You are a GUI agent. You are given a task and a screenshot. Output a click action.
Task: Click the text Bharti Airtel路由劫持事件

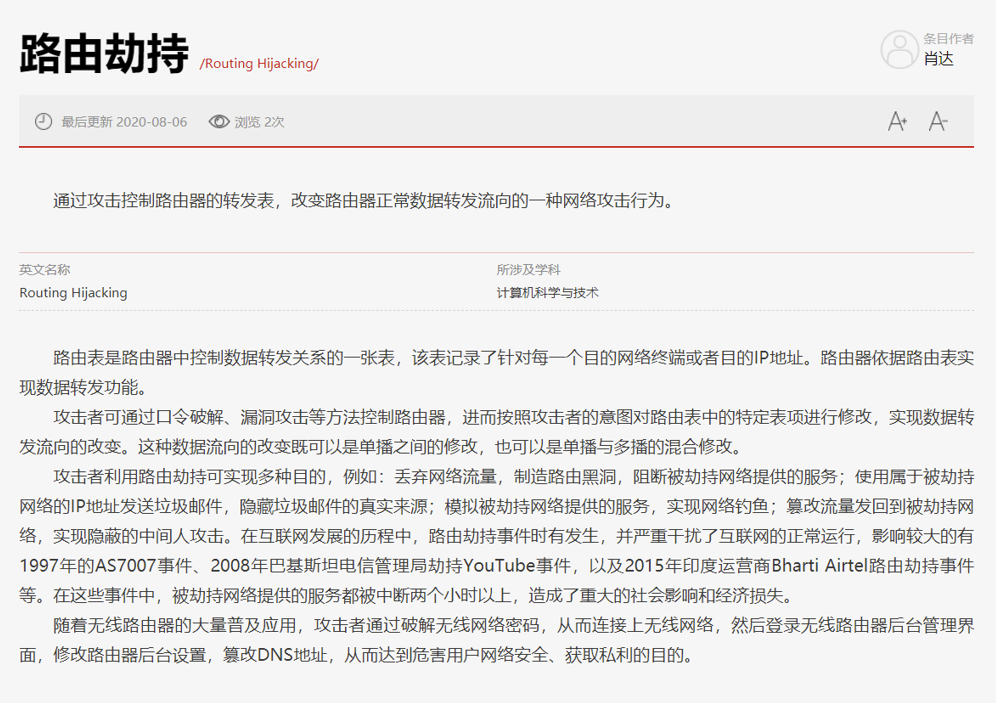[x=873, y=566]
